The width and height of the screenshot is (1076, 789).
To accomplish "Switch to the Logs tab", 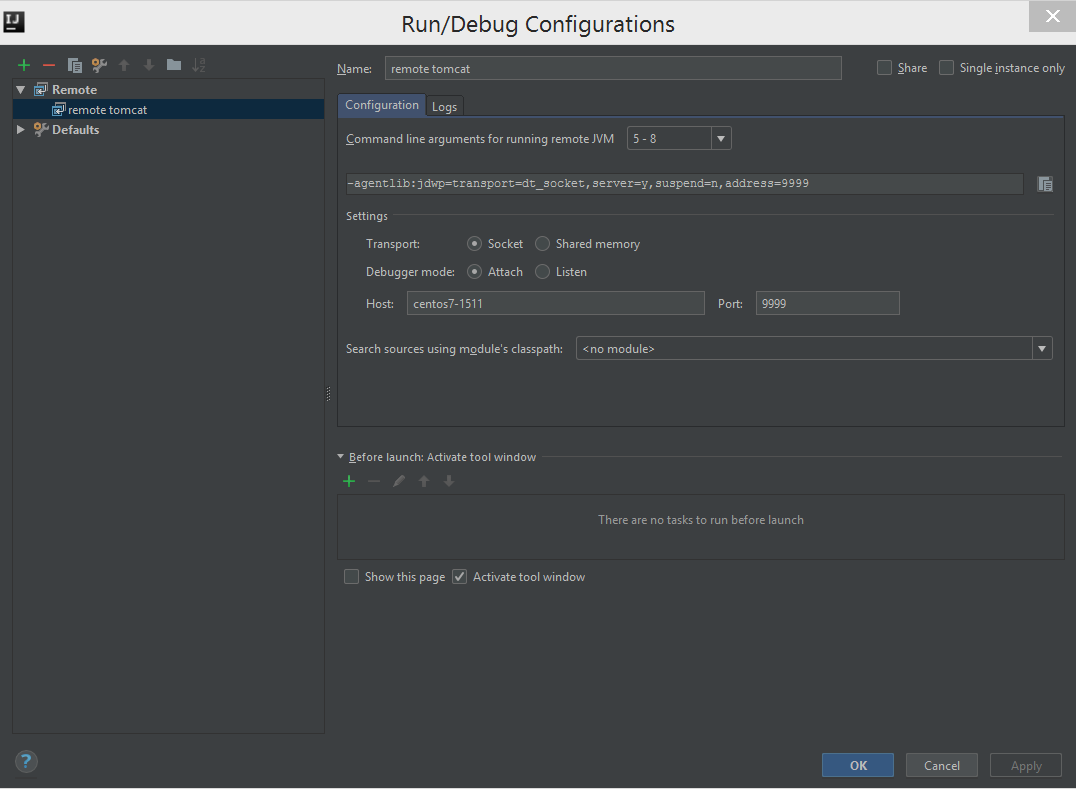I will 444,105.
